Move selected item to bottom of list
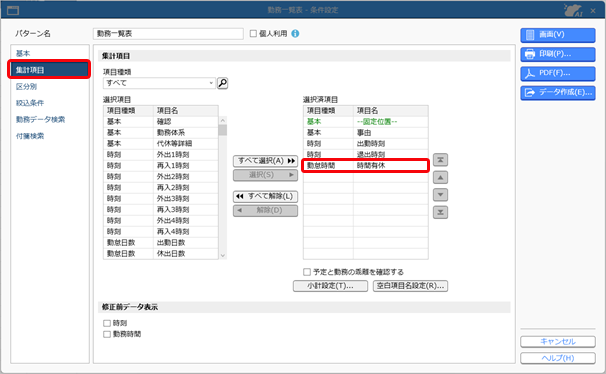Viewport: 606px width, 374px height. pyautogui.click(x=440, y=212)
